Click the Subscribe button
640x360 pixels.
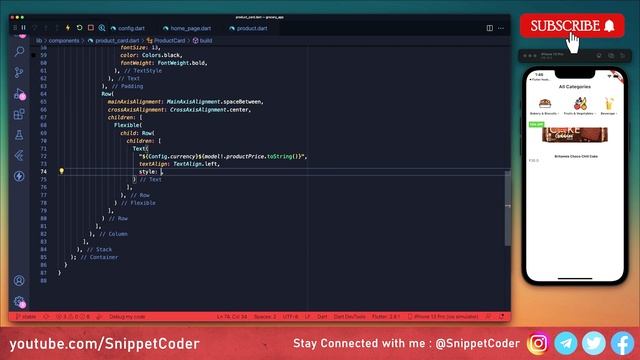tap(572, 26)
